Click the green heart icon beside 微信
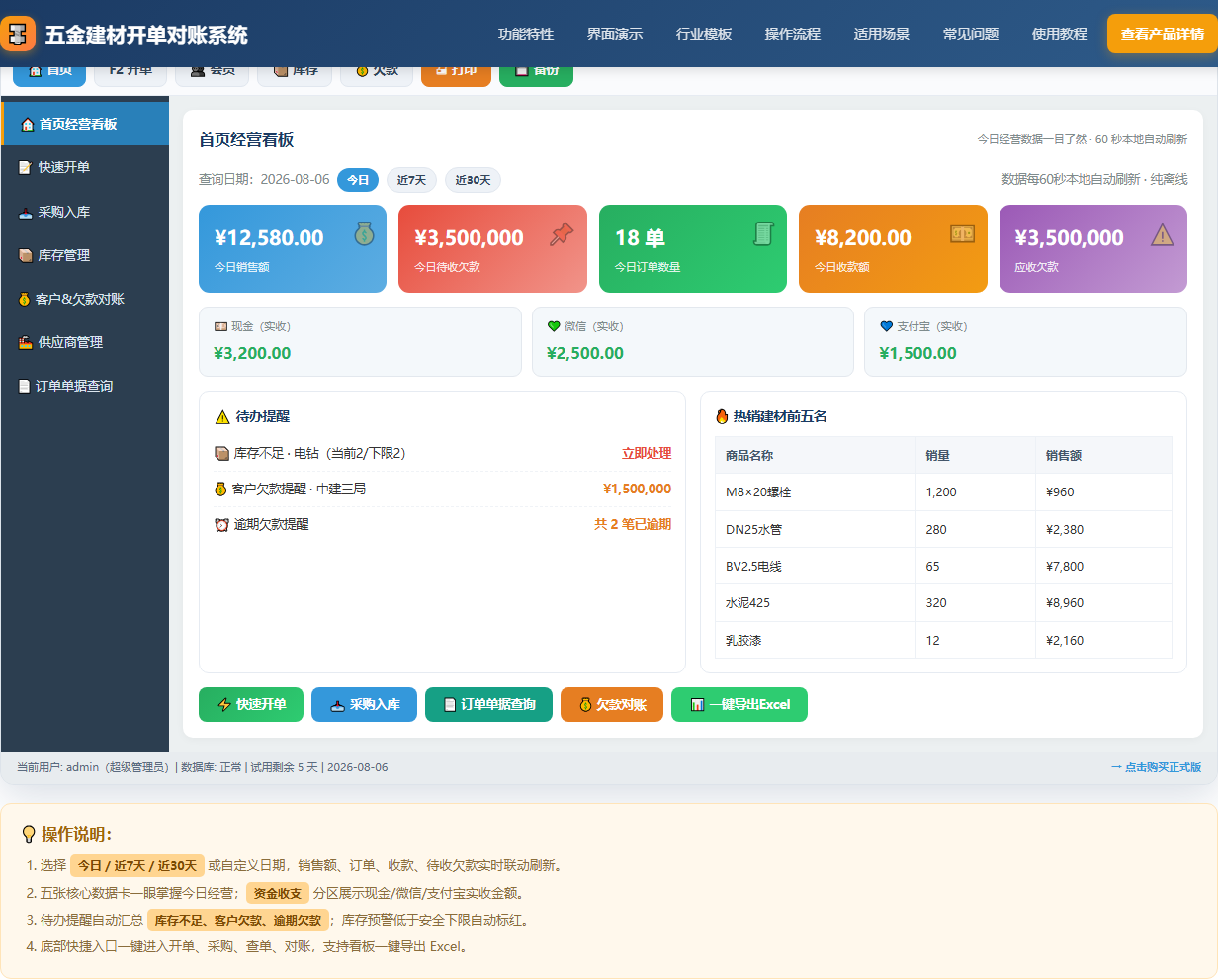This screenshot has width=1218, height=980. tap(554, 326)
